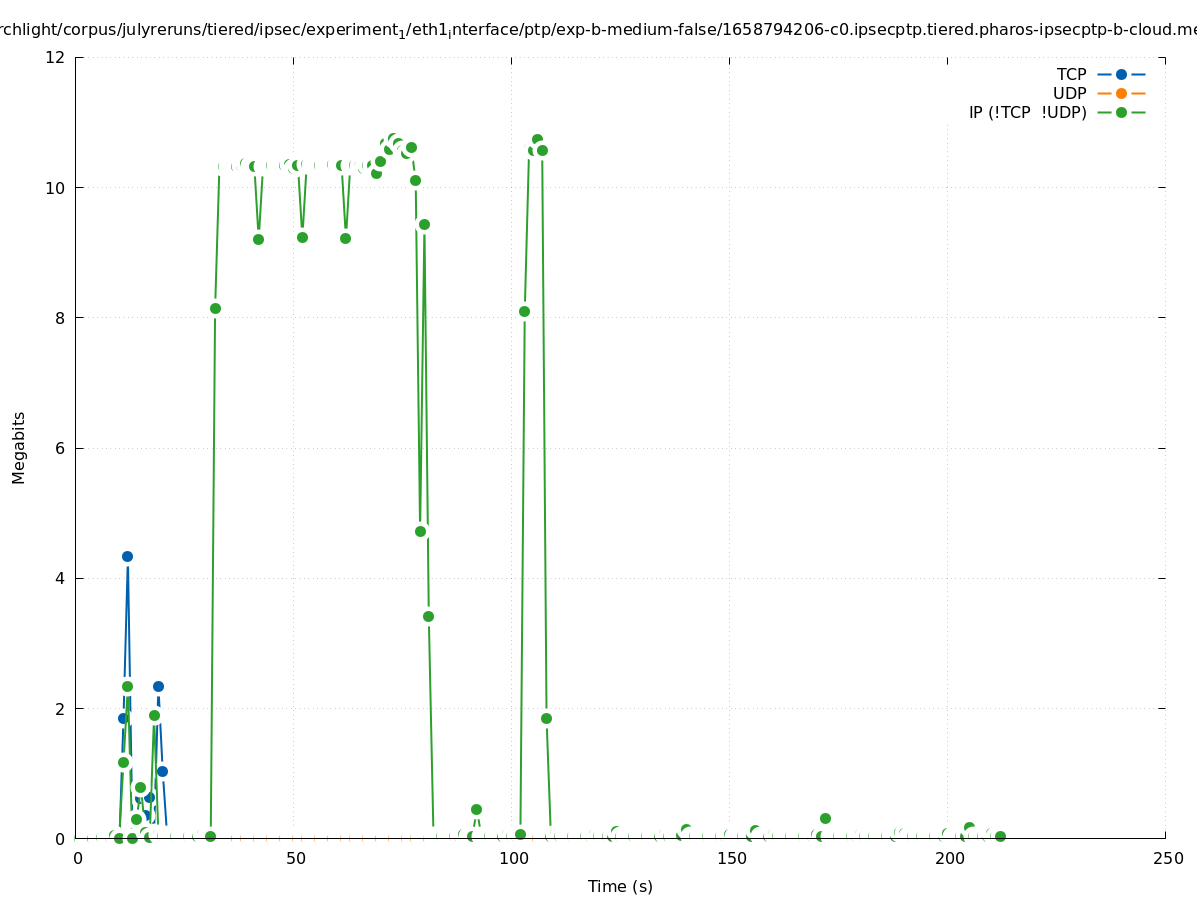This screenshot has width=1197, height=900.
Task: Click the blue TCP legend marker
Action: (x=1121, y=74)
